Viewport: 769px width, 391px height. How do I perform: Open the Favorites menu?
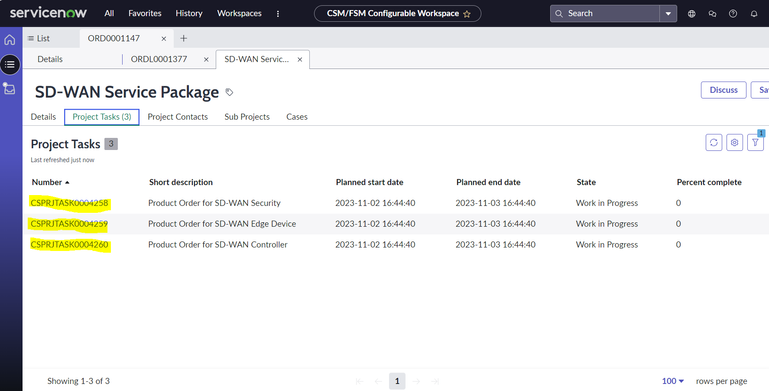coord(145,13)
